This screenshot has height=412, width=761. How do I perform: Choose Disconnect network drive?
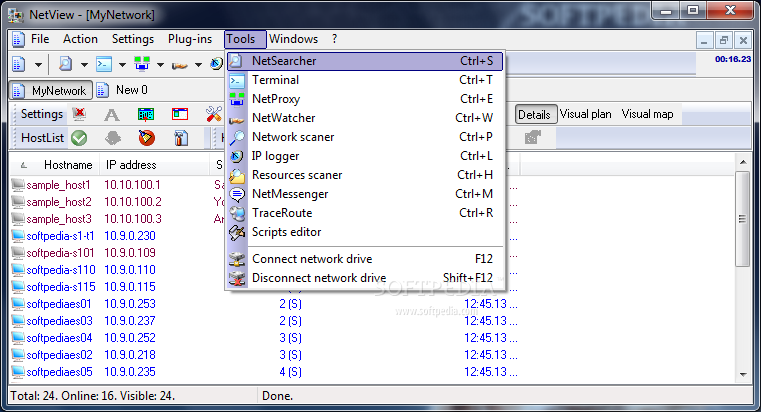(365, 278)
